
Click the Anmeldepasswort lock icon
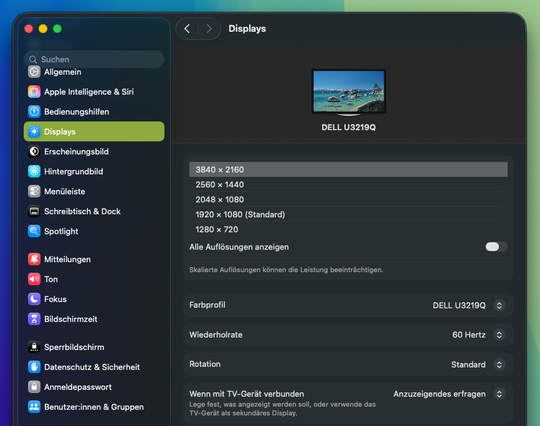(34, 387)
